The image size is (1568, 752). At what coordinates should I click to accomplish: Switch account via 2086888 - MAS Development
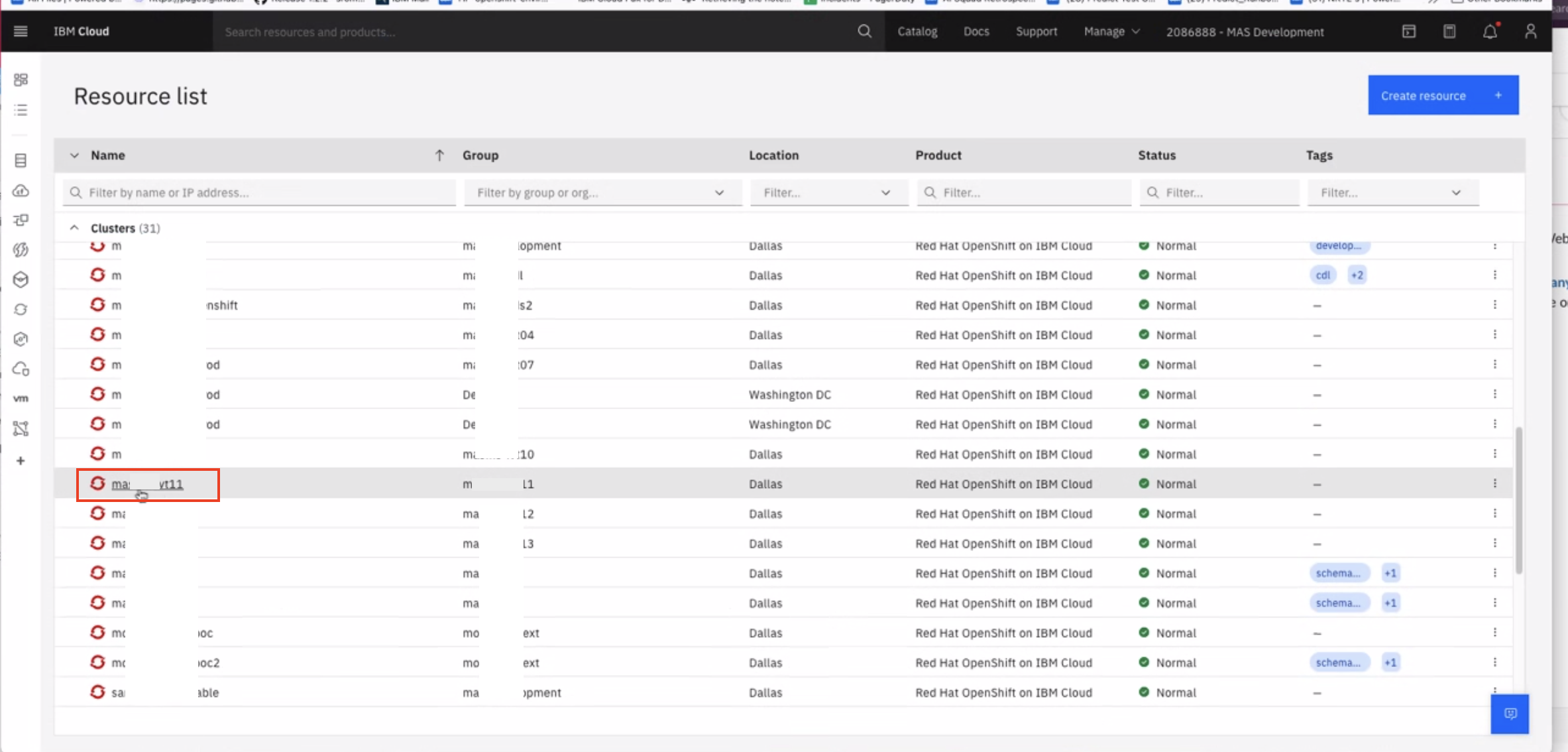[x=1245, y=32]
